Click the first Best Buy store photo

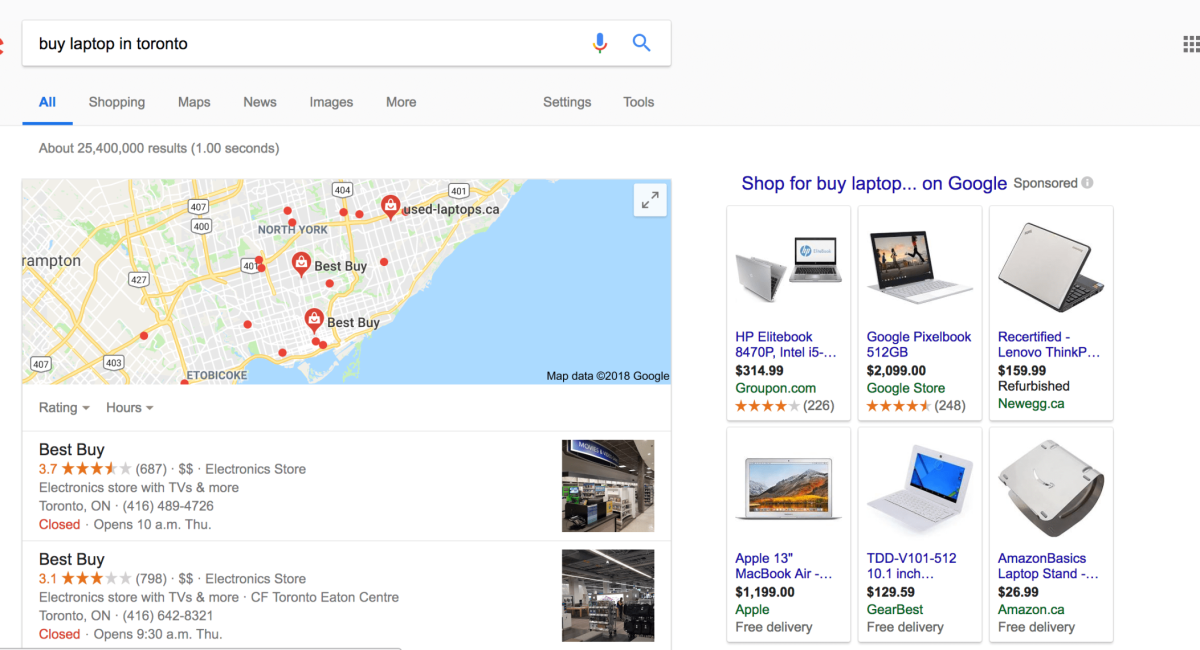(x=608, y=486)
